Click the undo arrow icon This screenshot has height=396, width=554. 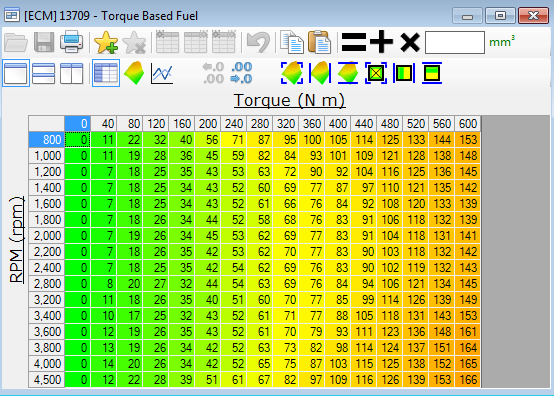click(x=258, y=42)
